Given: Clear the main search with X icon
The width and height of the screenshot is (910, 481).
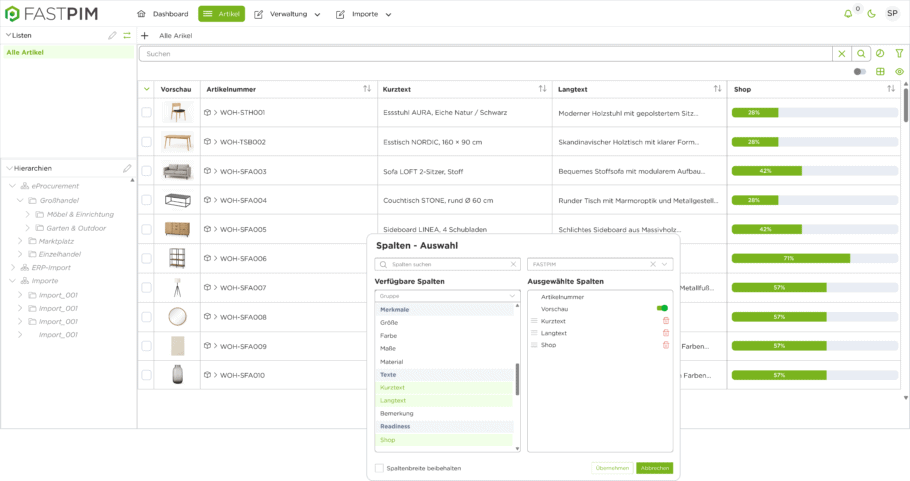Looking at the screenshot, I should pos(842,54).
